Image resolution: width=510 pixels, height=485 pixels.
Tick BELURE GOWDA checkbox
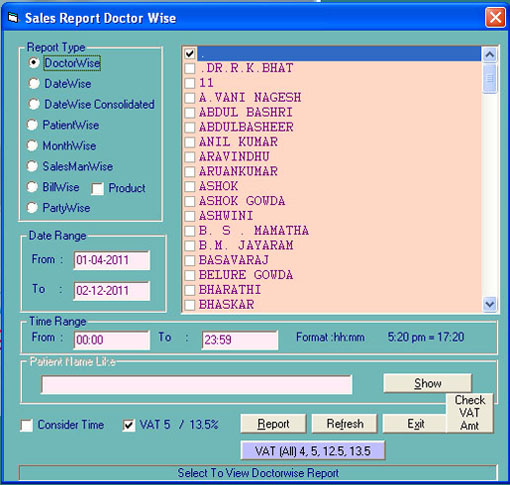[190, 275]
